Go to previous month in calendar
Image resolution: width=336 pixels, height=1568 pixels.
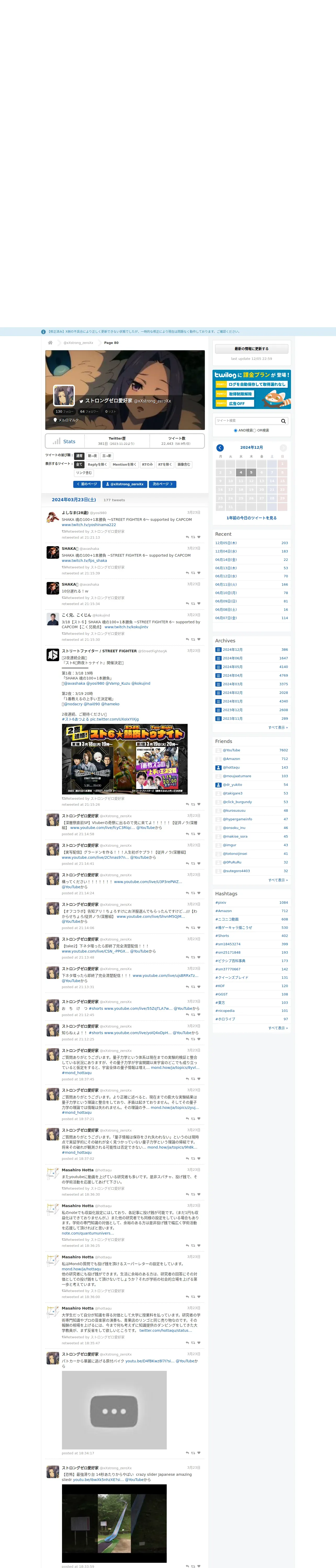coord(220,447)
